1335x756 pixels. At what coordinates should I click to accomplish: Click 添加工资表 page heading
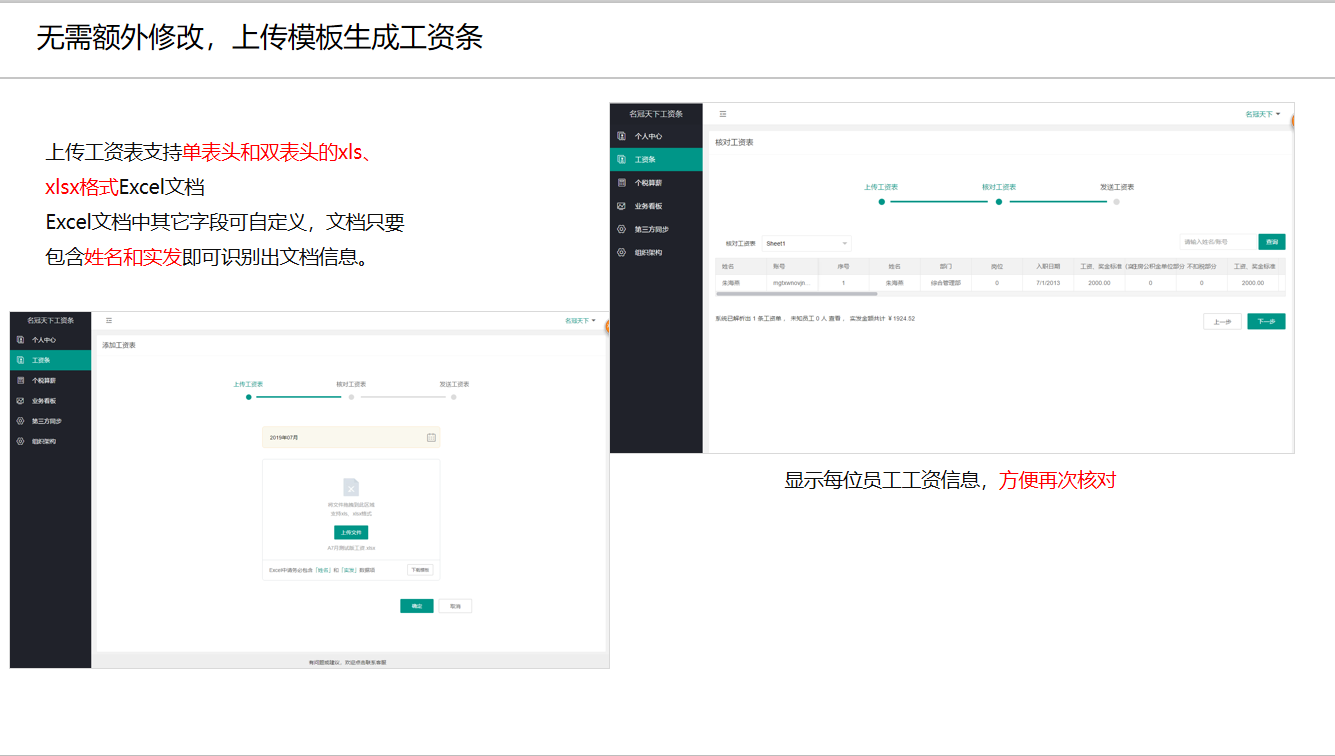[x=119, y=345]
